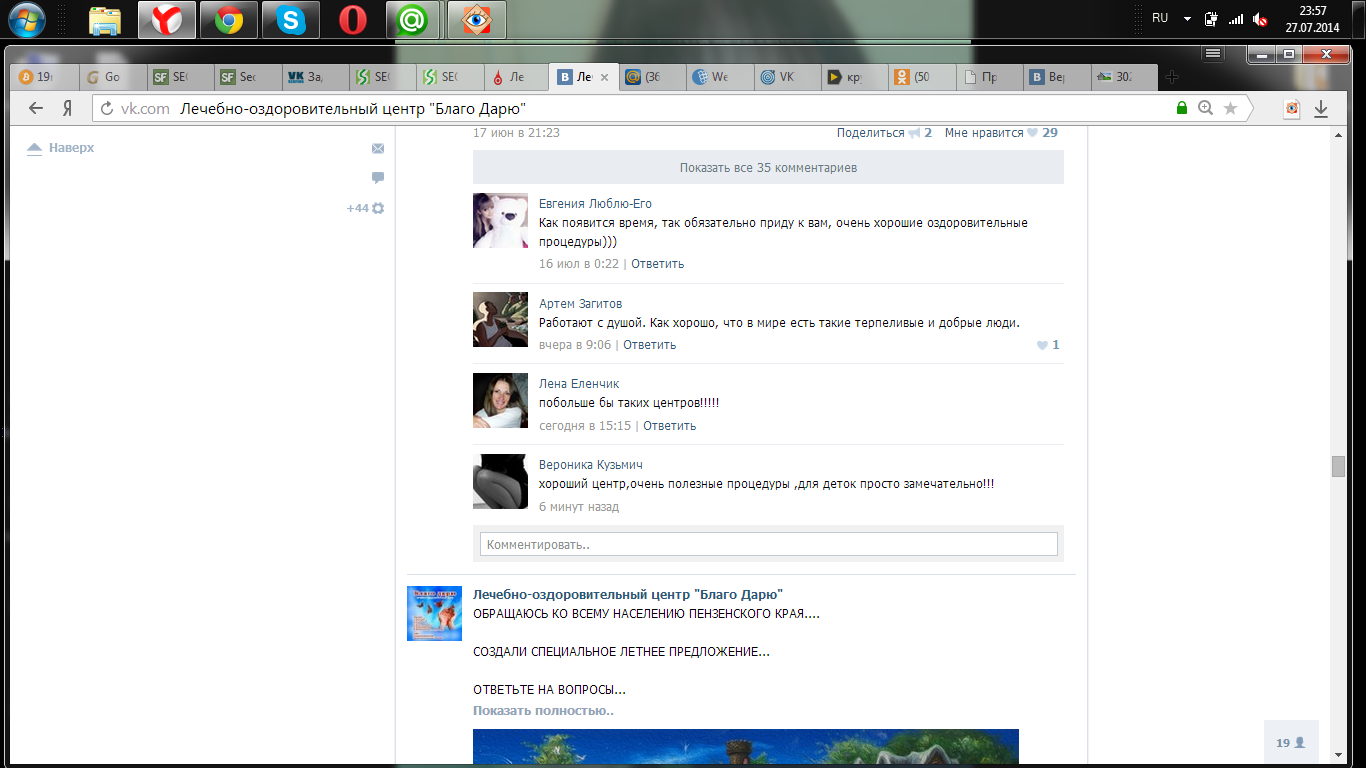1366x768 pixels.
Task: Reply to Лена Еленчик's comment
Action: 669,426
